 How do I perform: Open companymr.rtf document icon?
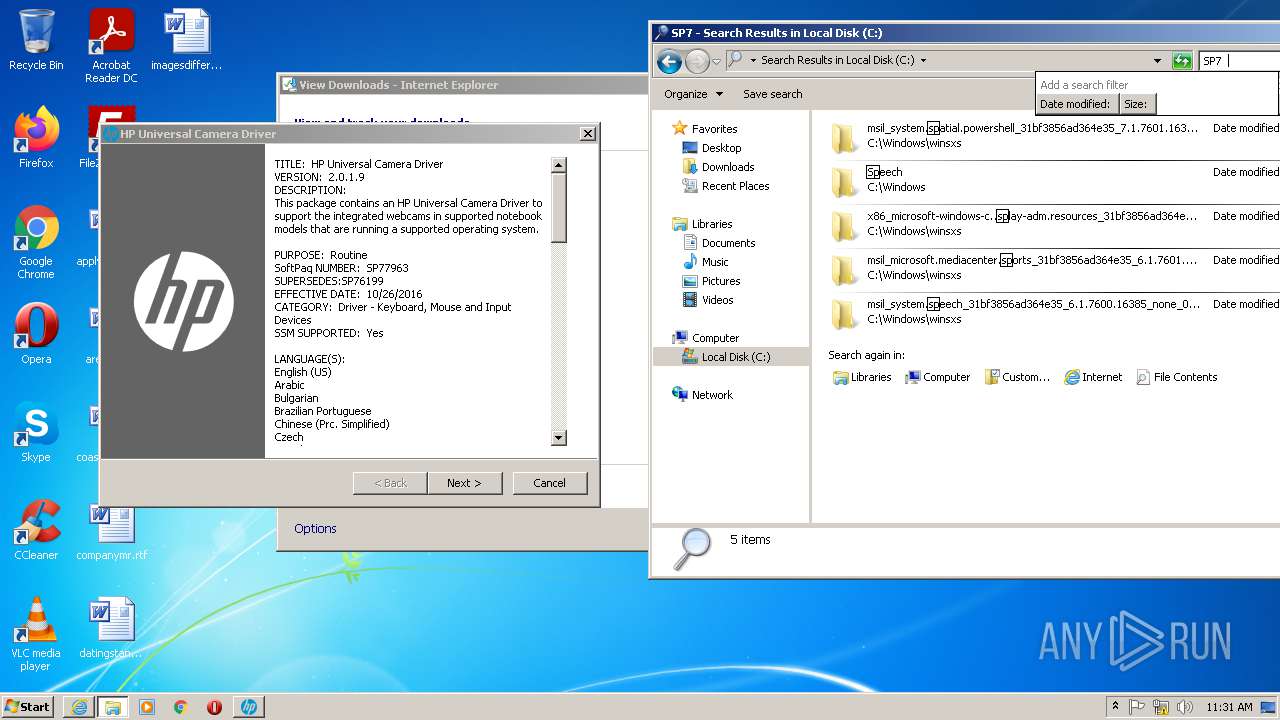coord(111,530)
